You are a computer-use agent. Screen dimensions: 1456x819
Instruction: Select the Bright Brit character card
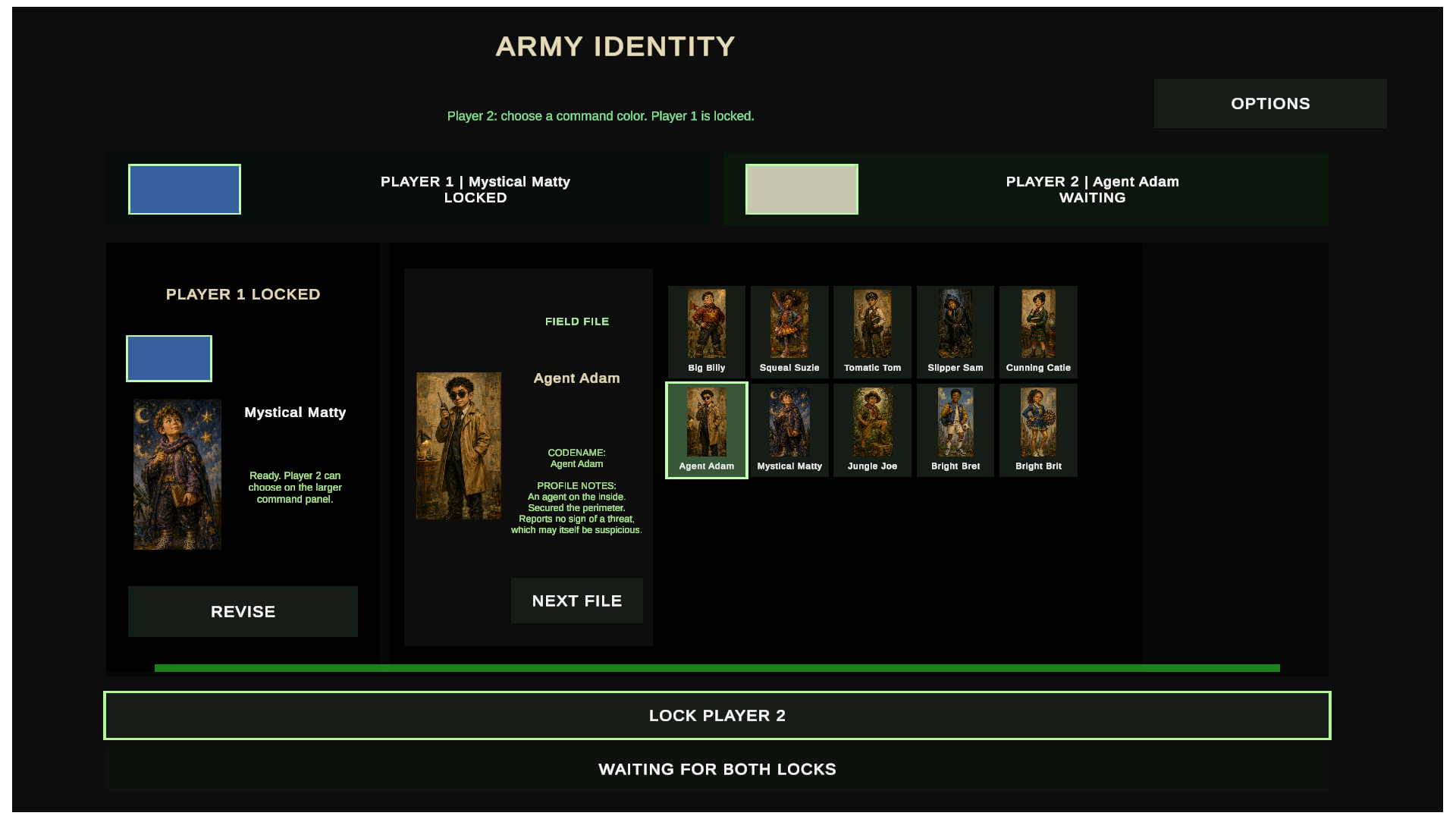(1038, 430)
